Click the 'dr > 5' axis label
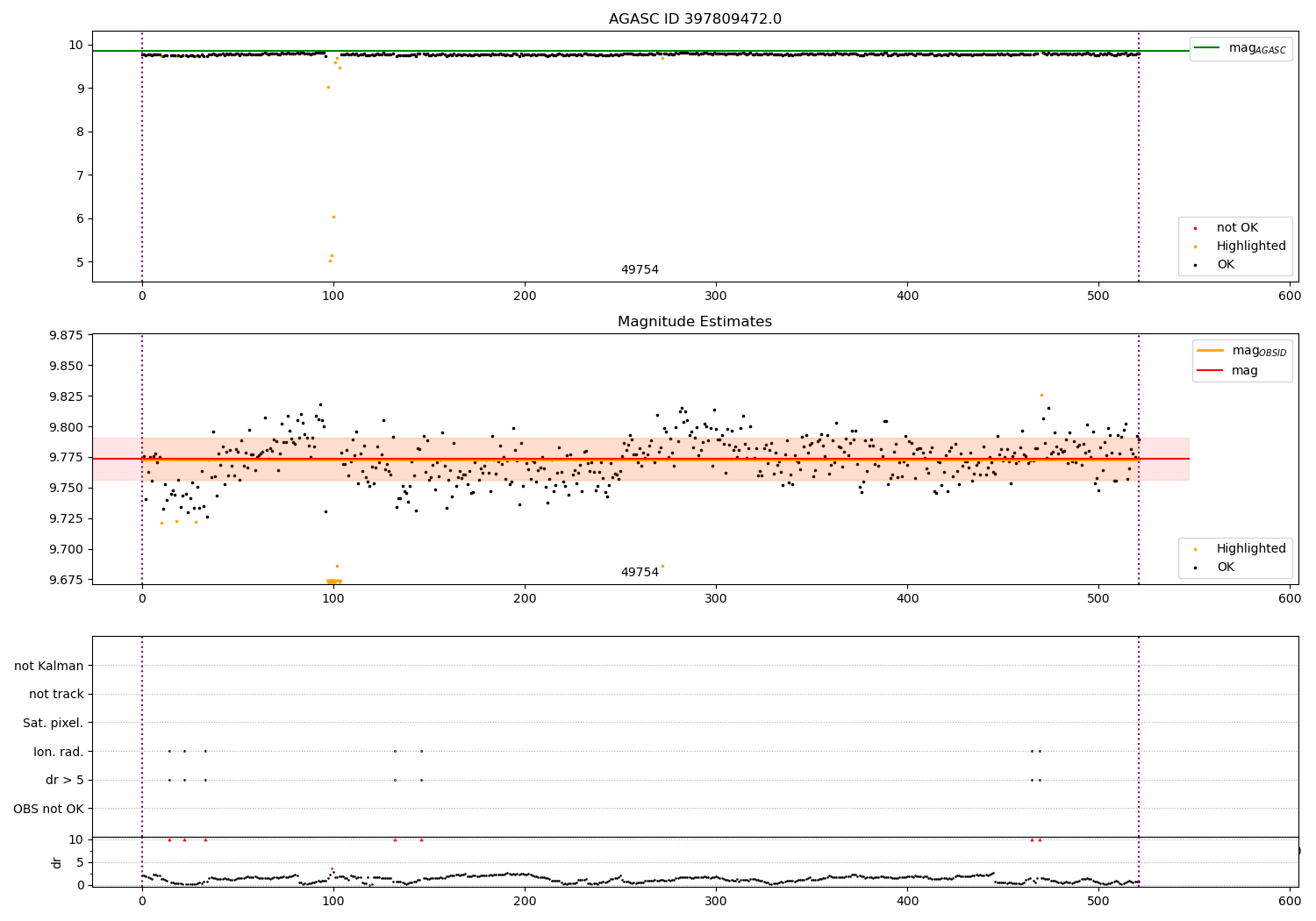 (65, 780)
